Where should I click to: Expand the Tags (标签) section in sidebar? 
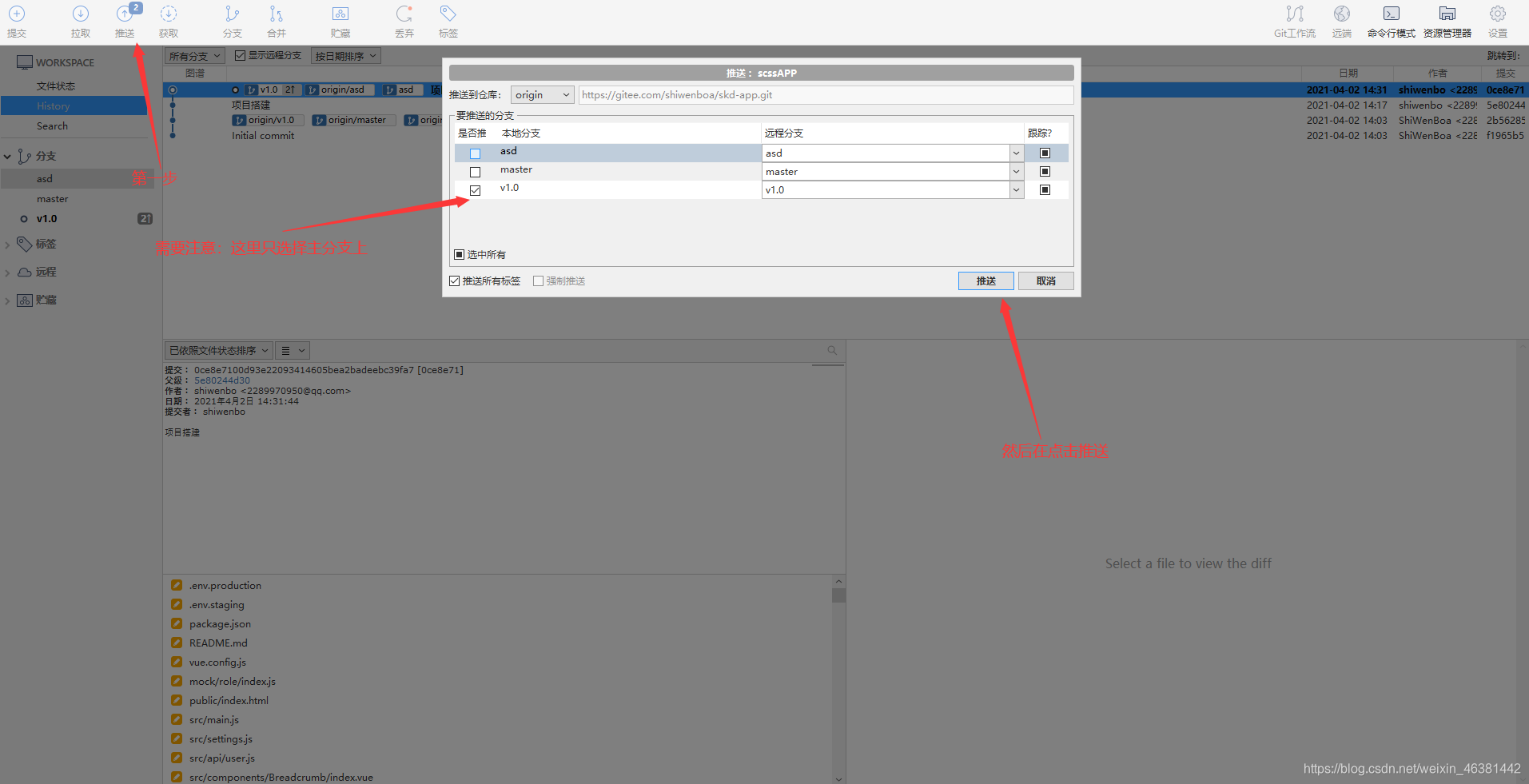7,245
